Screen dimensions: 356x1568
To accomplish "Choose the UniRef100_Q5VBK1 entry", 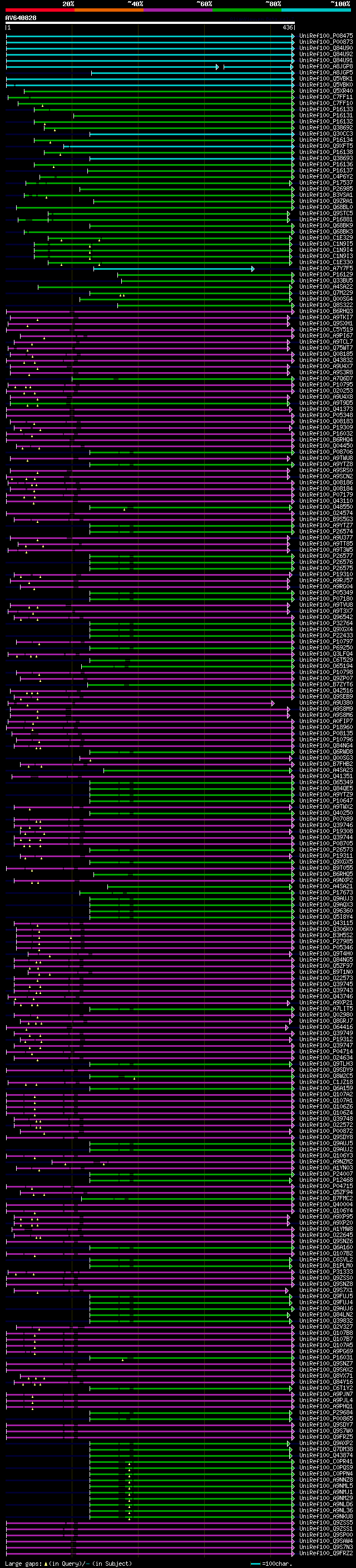I will point(326,78).
